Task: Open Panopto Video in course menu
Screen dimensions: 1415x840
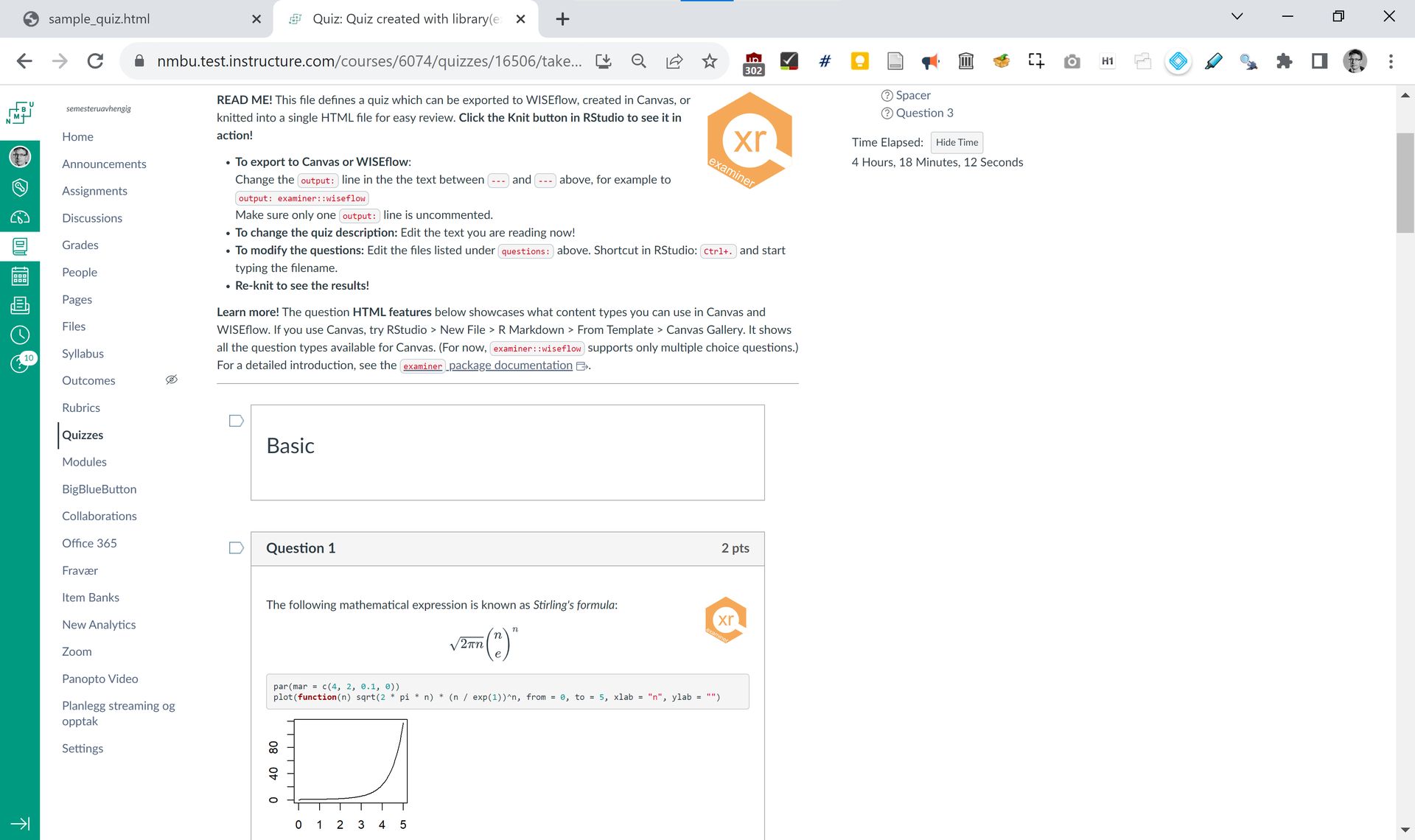Action: coord(100,679)
